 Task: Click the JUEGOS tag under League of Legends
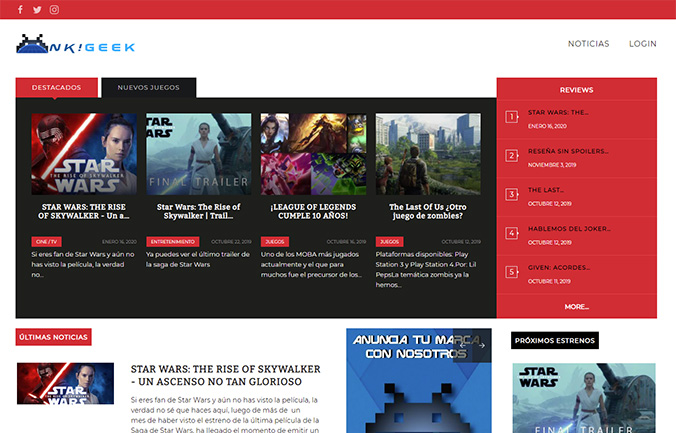(x=275, y=242)
